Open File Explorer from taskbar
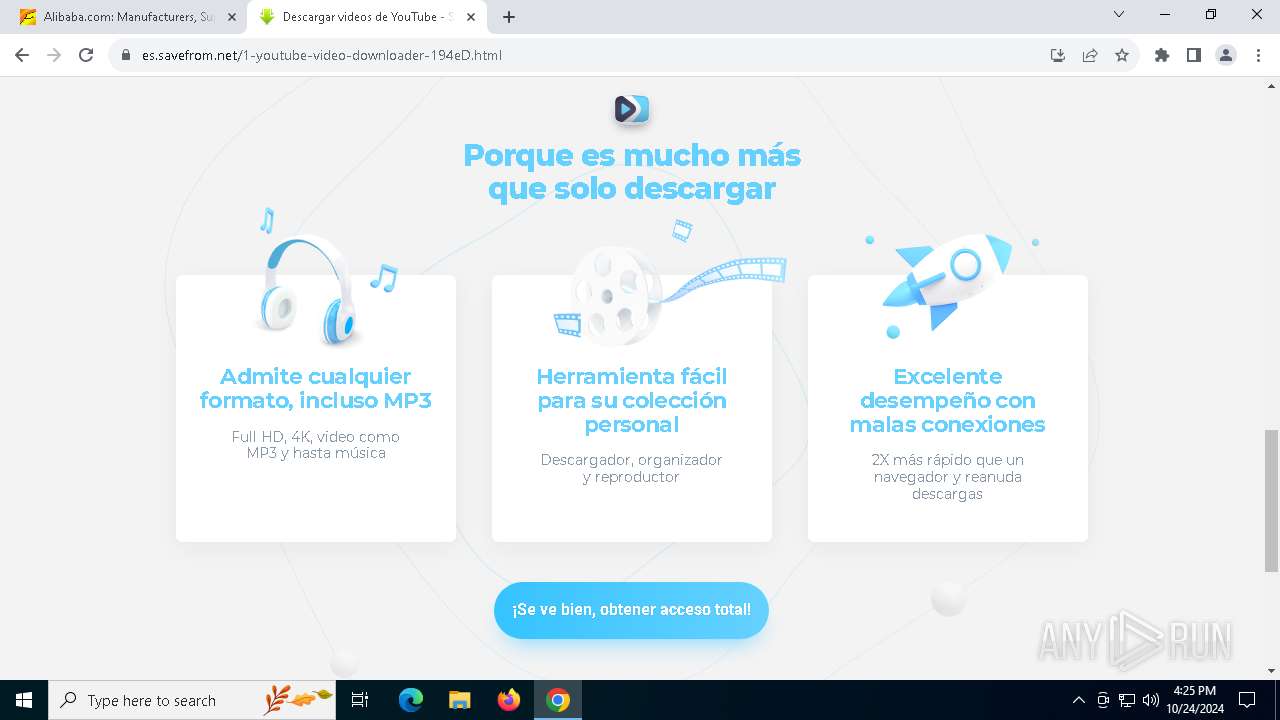The height and width of the screenshot is (720, 1280). (460, 700)
